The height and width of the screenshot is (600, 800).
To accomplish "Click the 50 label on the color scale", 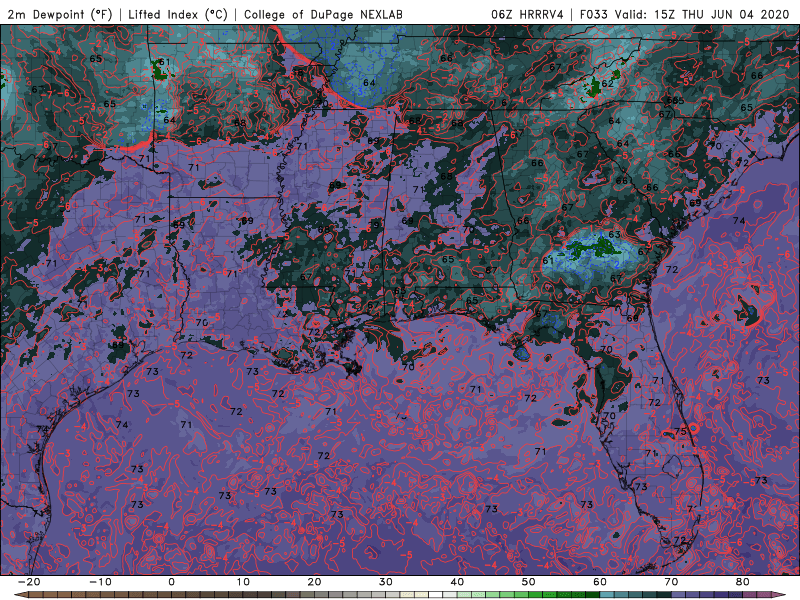I will [x=529, y=582].
